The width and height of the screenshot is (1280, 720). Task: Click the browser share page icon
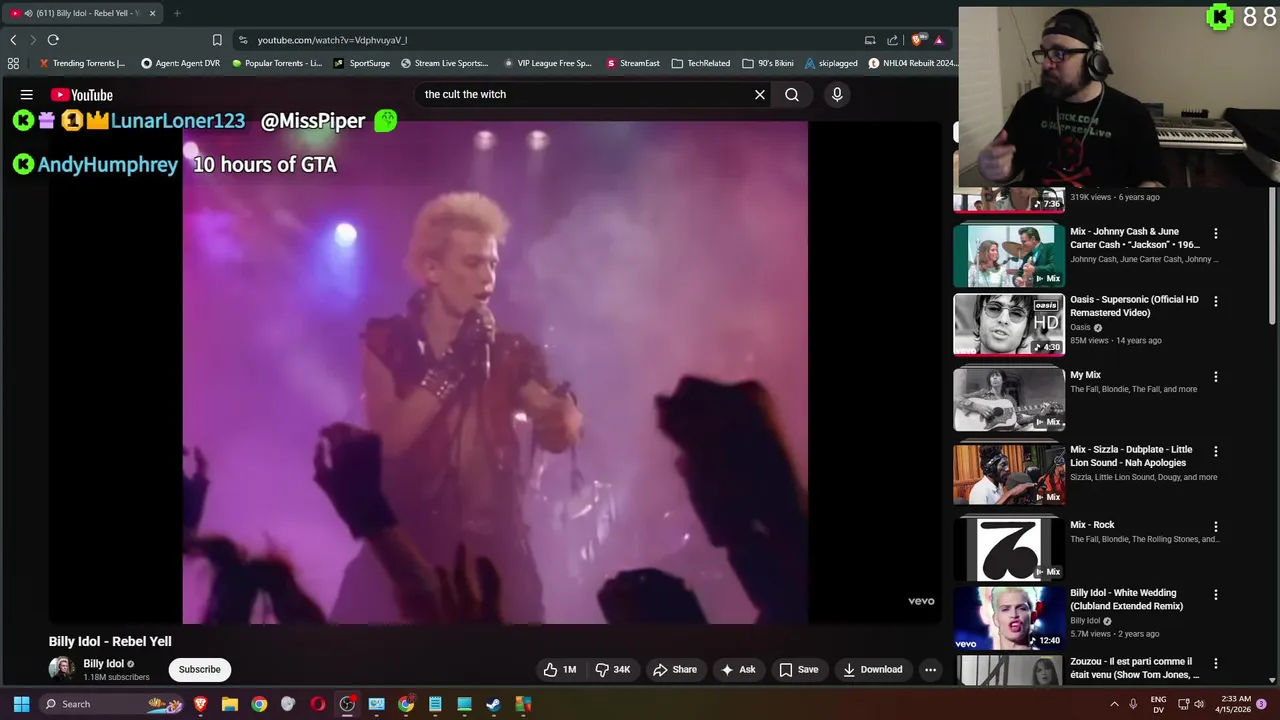892,40
